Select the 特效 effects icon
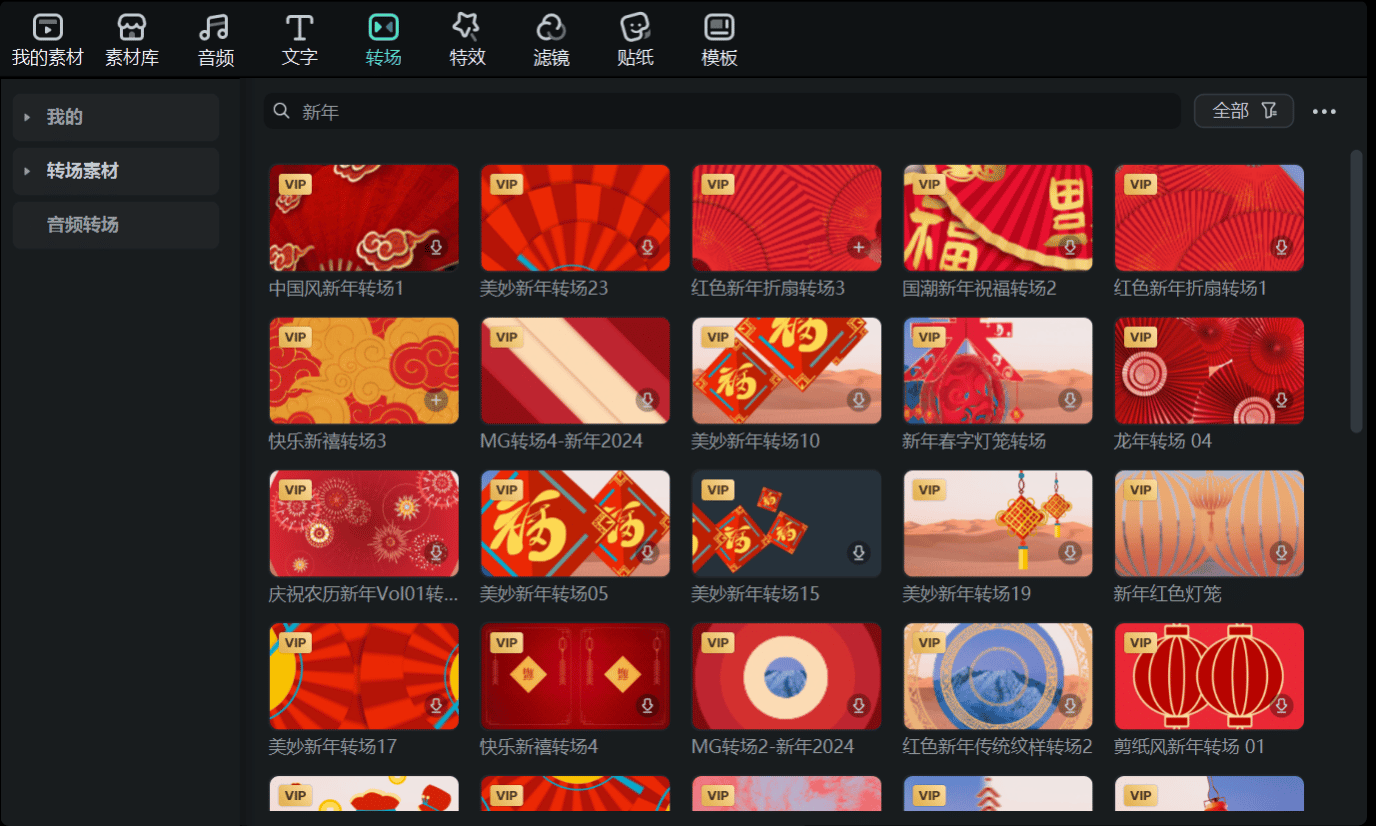This screenshot has height=826, width=1376. [x=467, y=41]
